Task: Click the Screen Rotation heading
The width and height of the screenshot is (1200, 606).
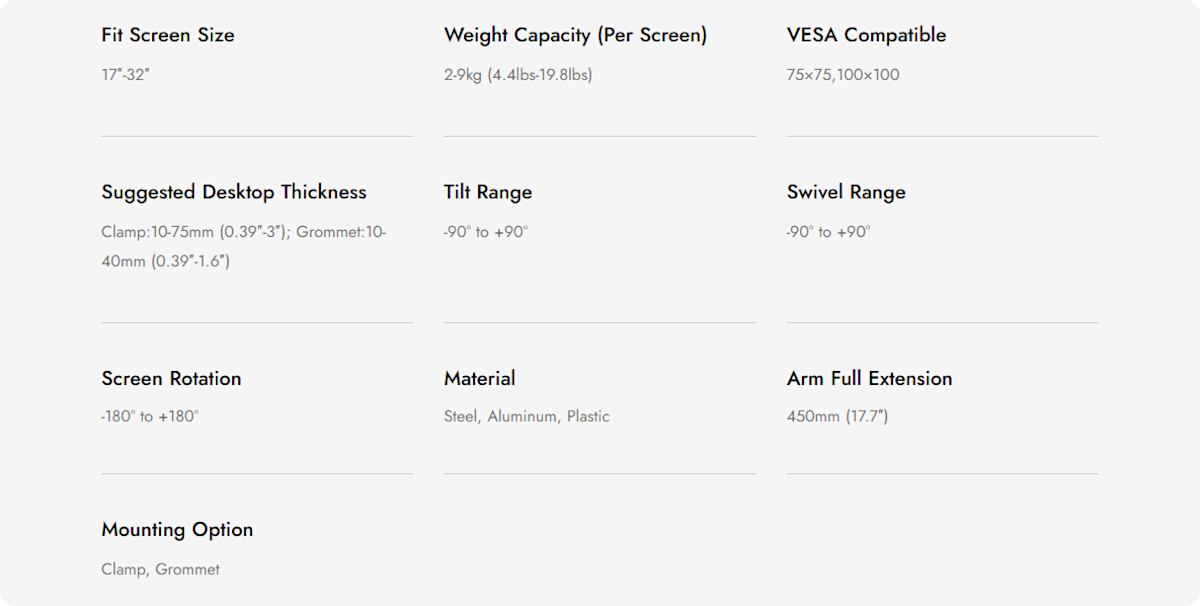Action: 171,378
